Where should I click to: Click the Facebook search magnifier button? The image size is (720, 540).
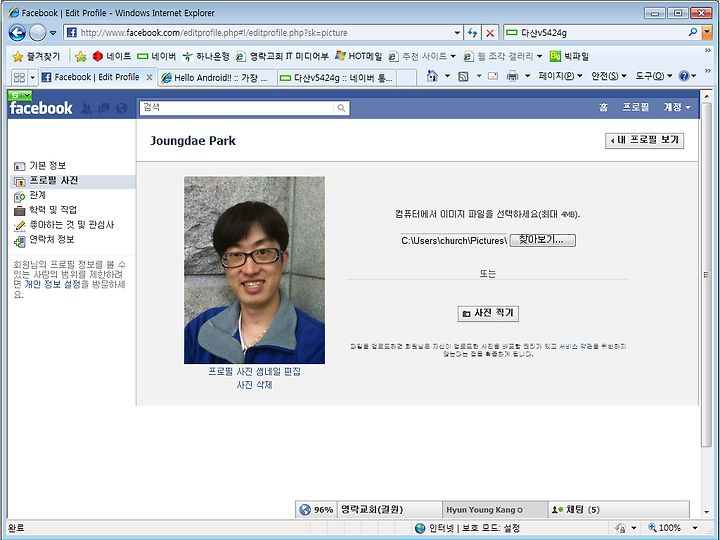pyautogui.click(x=341, y=108)
